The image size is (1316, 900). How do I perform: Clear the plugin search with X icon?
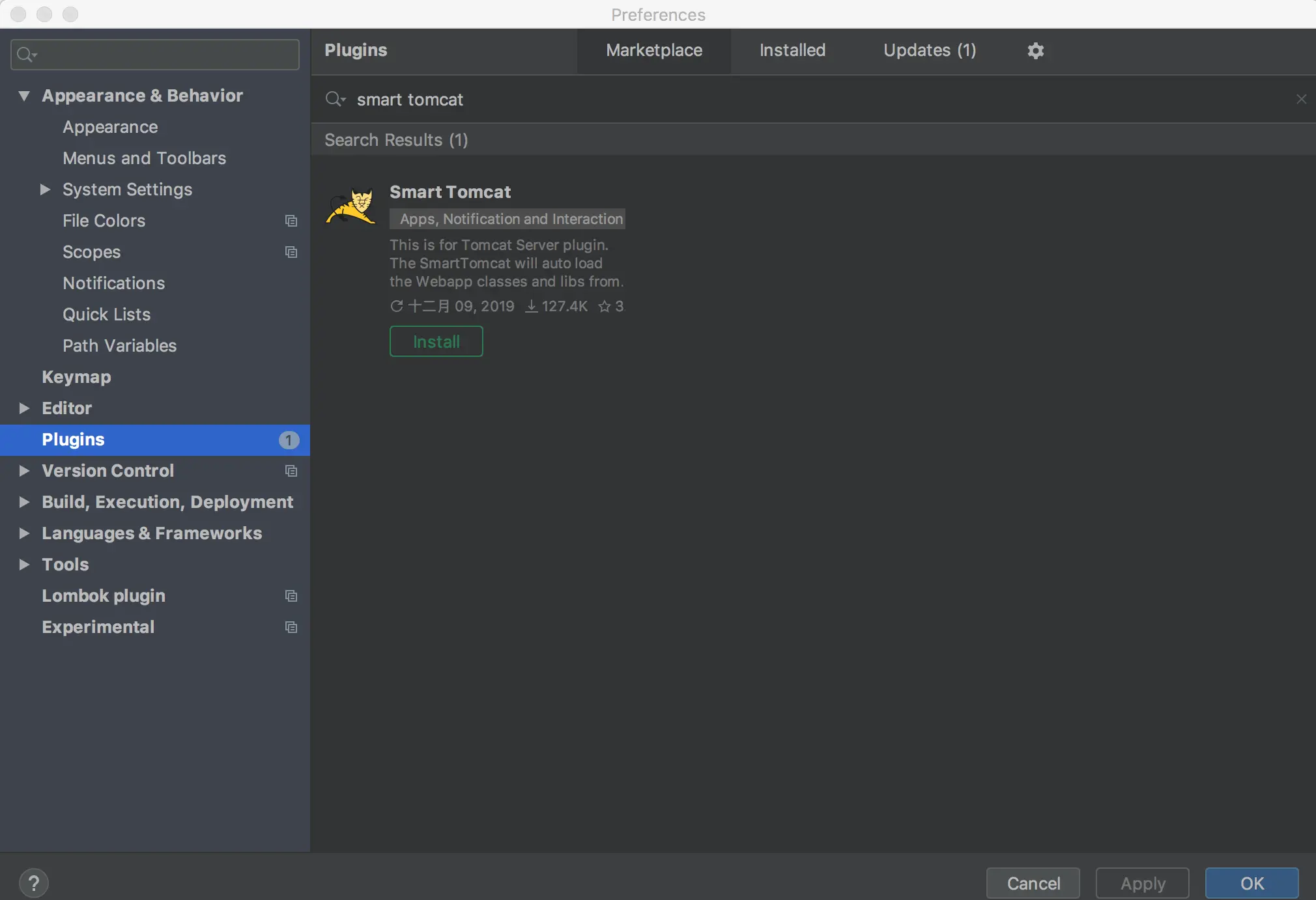pos(1301,99)
